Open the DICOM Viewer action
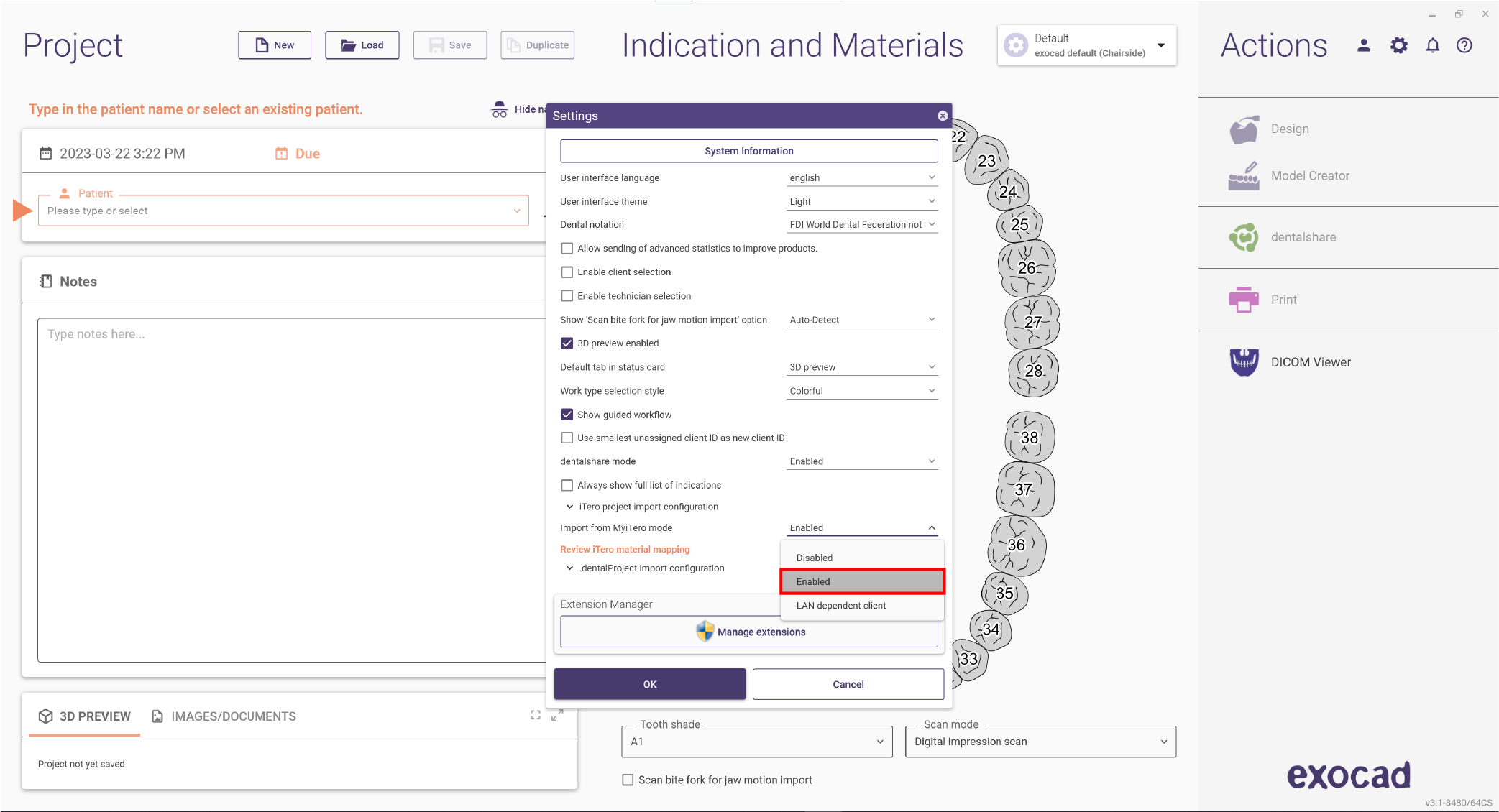1499x812 pixels. pos(1290,362)
